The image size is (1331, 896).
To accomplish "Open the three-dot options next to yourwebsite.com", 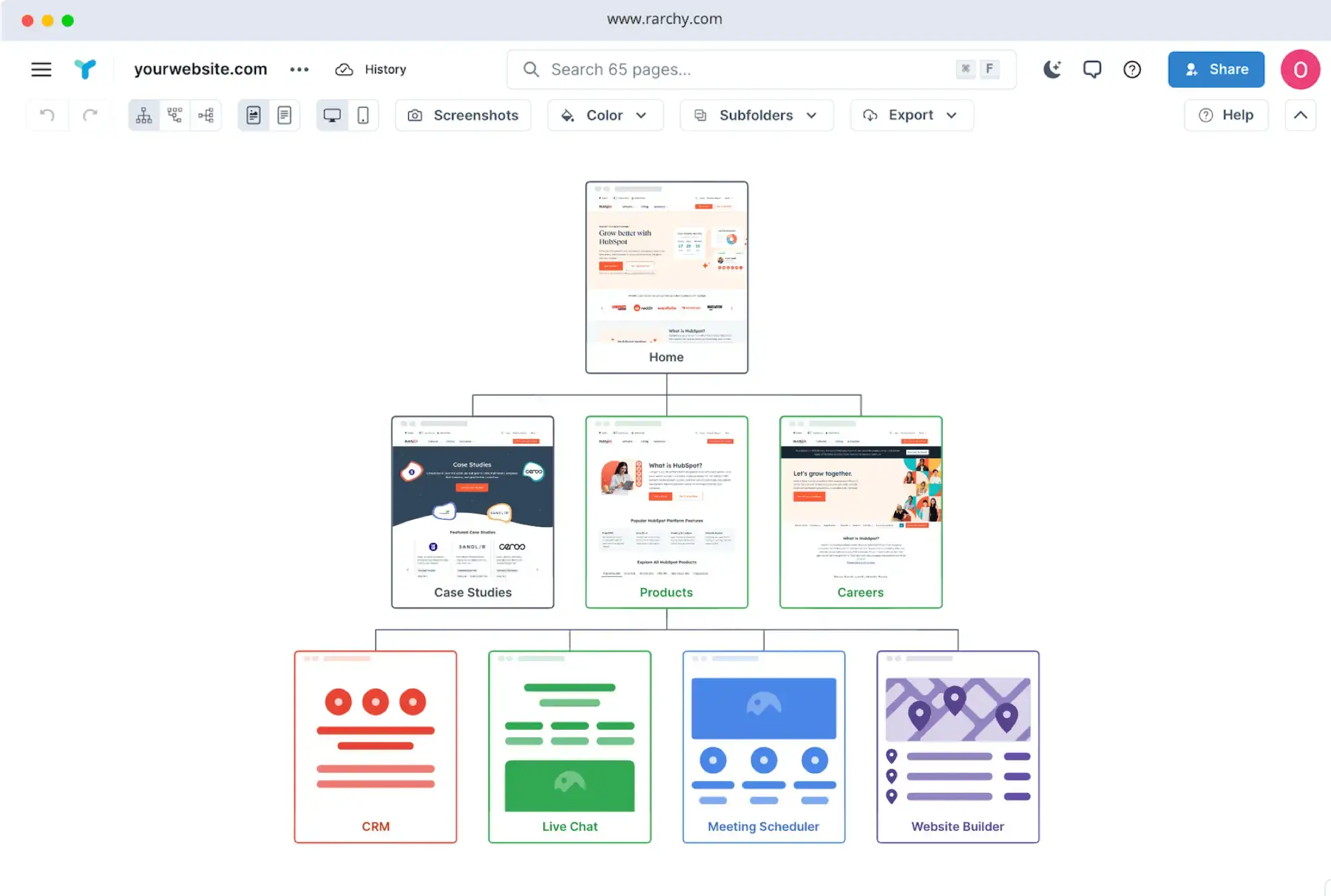I will click(299, 69).
